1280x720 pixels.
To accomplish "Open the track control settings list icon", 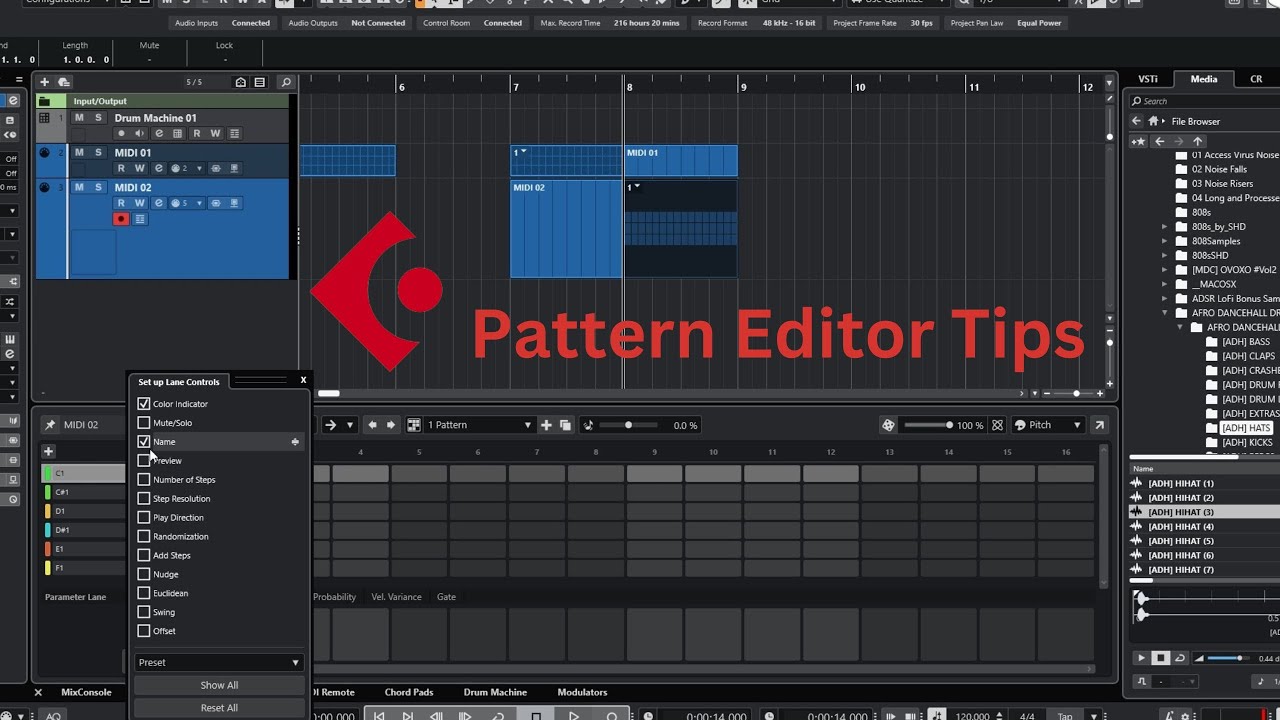I will (x=260, y=82).
